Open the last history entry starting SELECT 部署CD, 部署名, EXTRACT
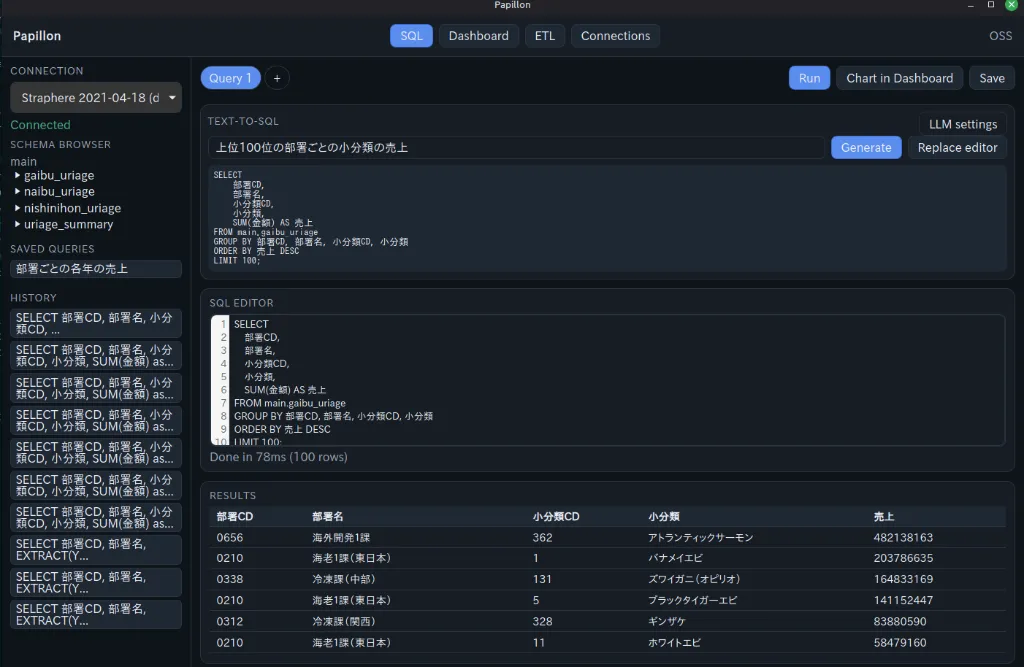1024x667 pixels. (96, 615)
